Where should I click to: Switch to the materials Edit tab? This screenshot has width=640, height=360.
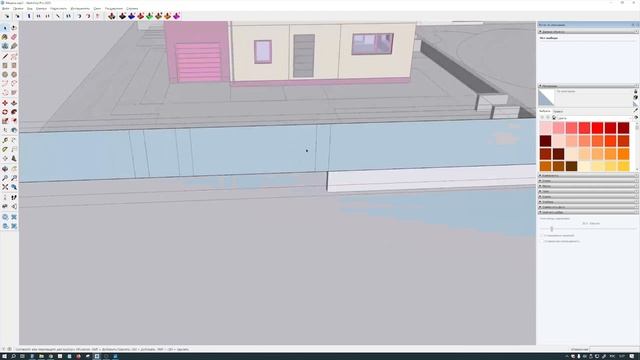[x=558, y=111]
